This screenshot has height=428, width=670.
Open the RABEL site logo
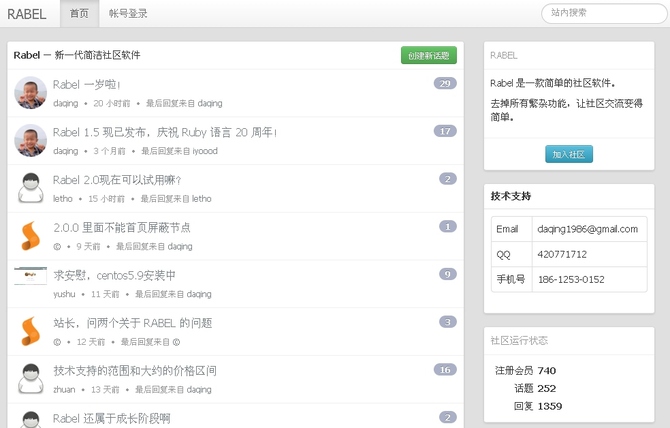tap(26, 14)
